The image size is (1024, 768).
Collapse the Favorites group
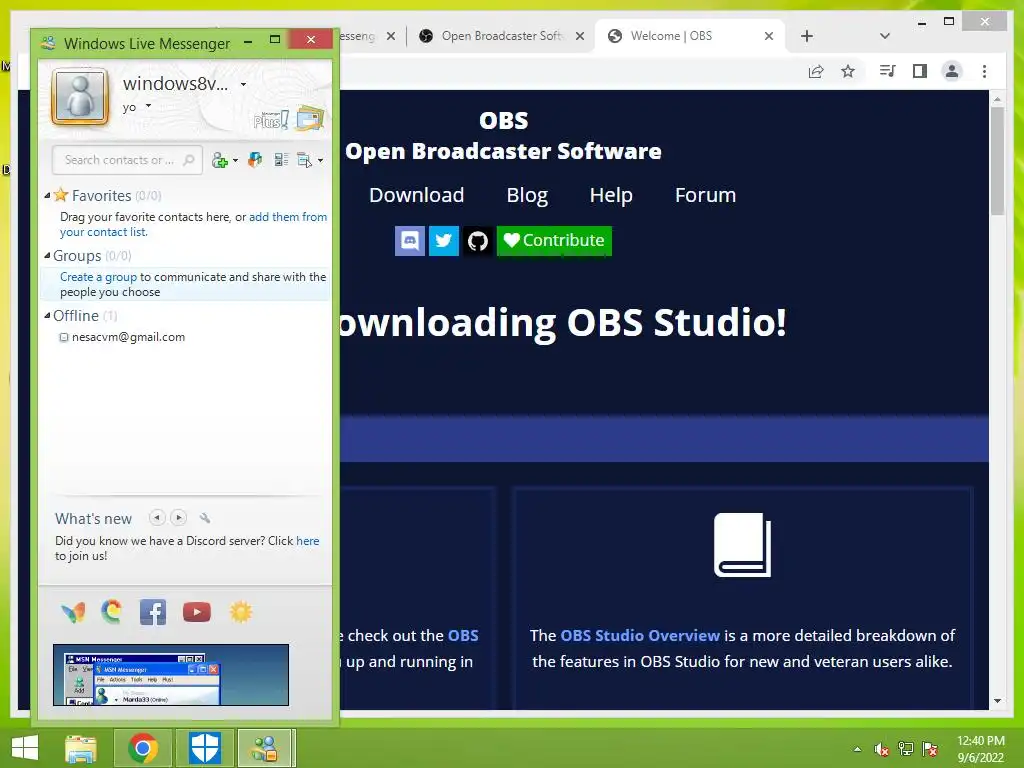[x=47, y=195]
